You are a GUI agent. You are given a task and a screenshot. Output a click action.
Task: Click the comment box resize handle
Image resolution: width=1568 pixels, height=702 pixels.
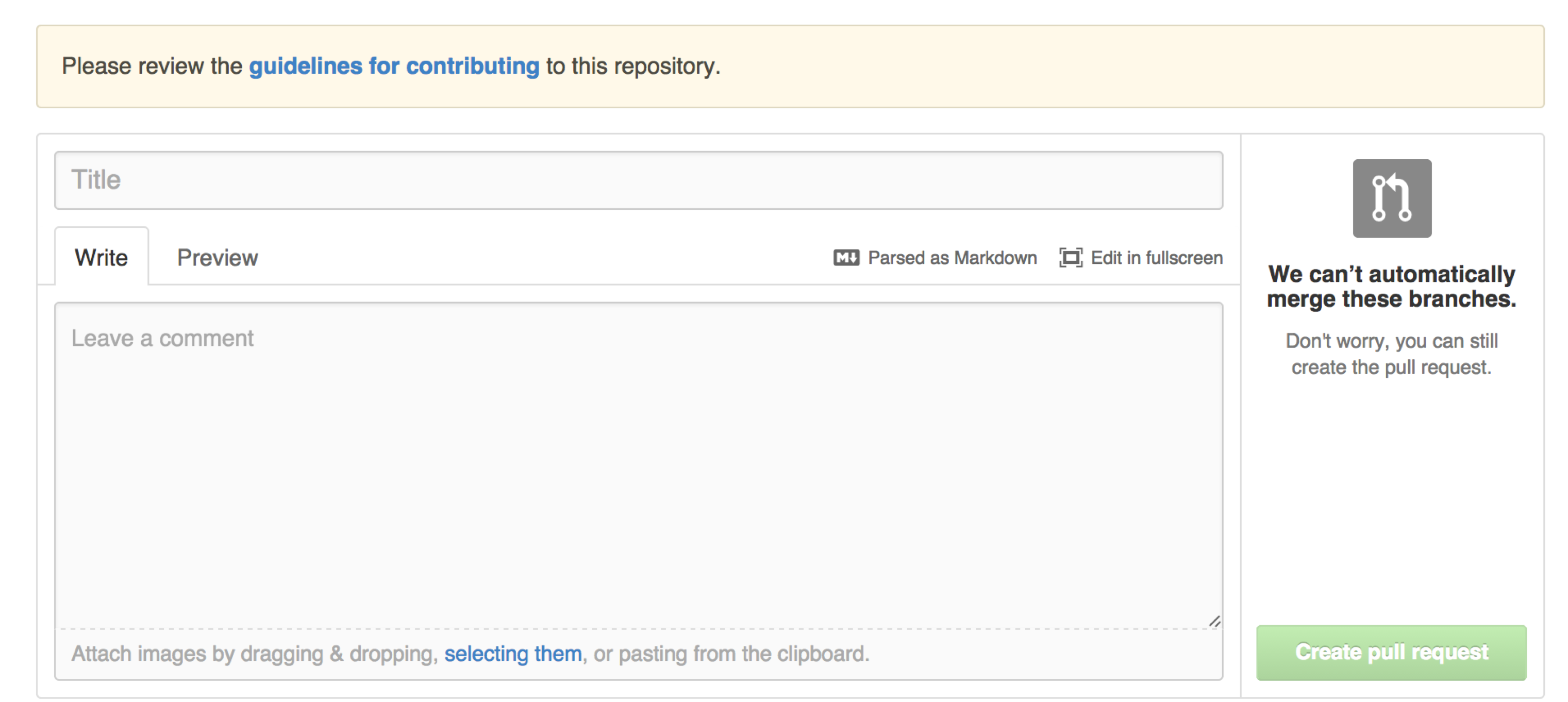point(1214,621)
